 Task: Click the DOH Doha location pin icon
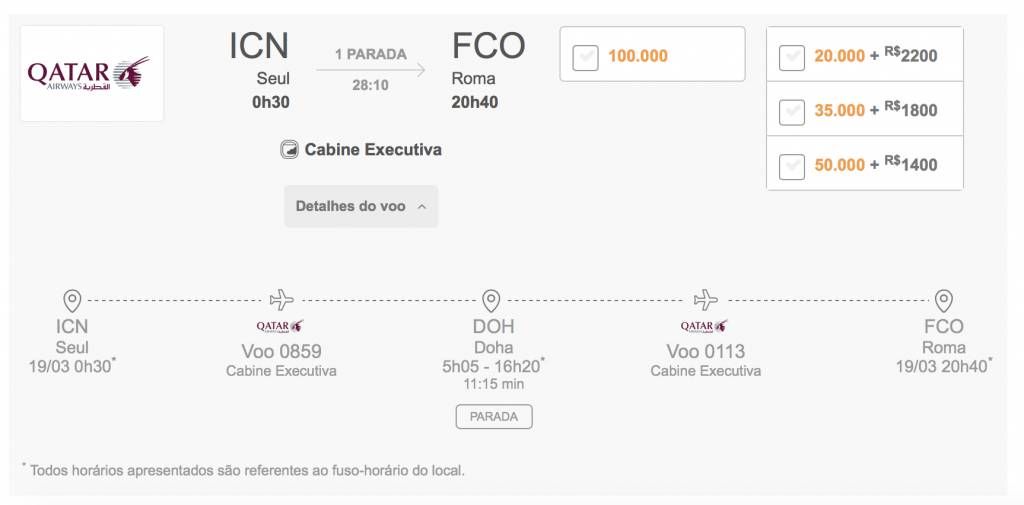[x=491, y=301]
